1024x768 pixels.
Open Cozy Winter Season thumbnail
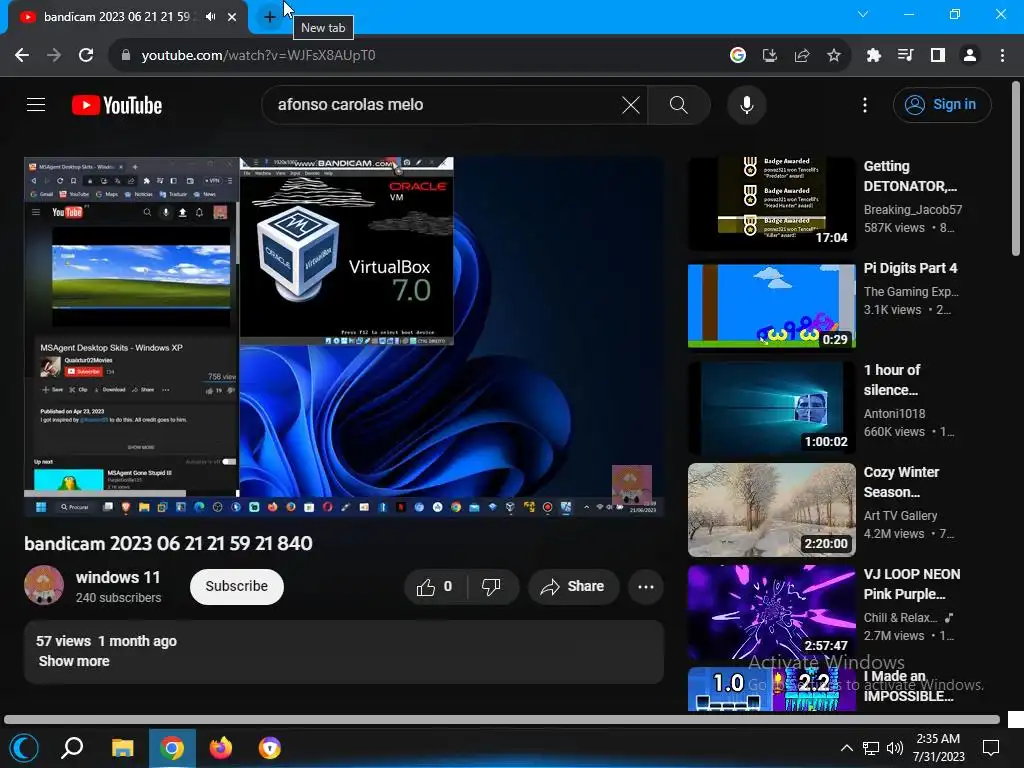tap(771, 510)
